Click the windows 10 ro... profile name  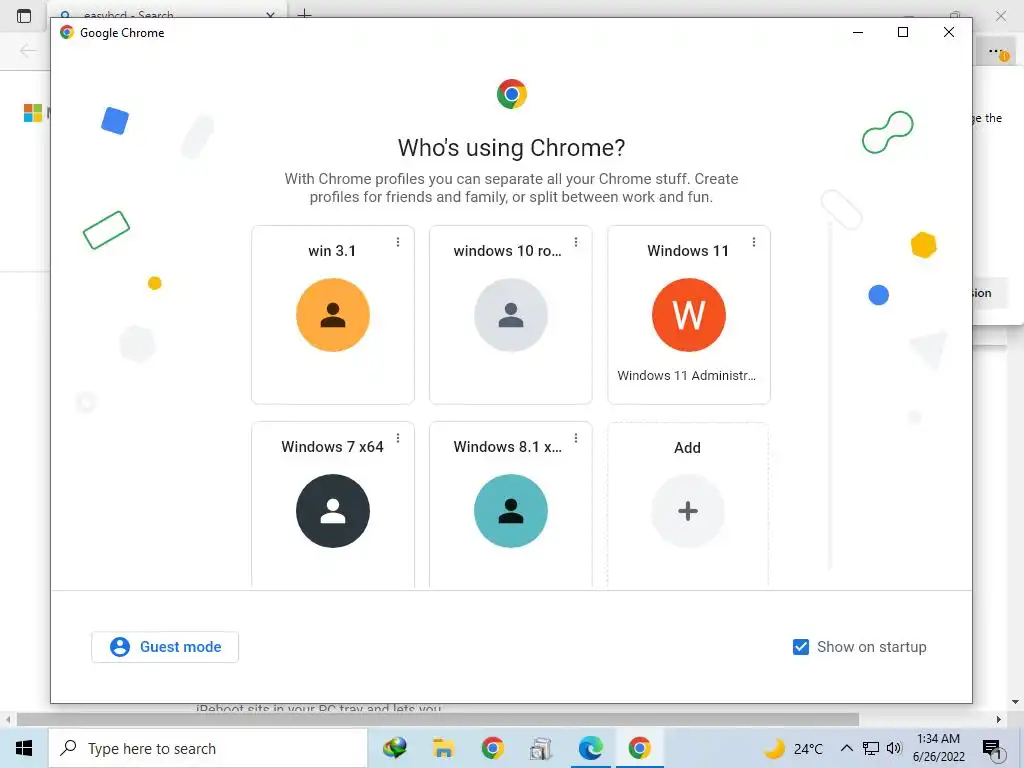(507, 251)
